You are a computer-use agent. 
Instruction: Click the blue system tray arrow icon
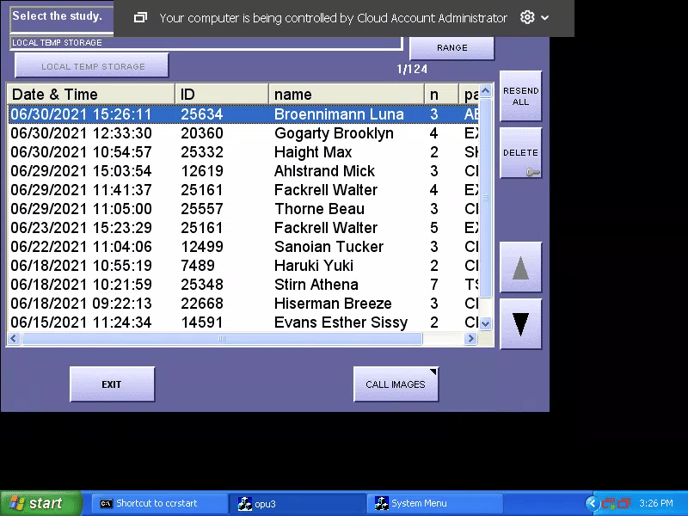(x=592, y=504)
